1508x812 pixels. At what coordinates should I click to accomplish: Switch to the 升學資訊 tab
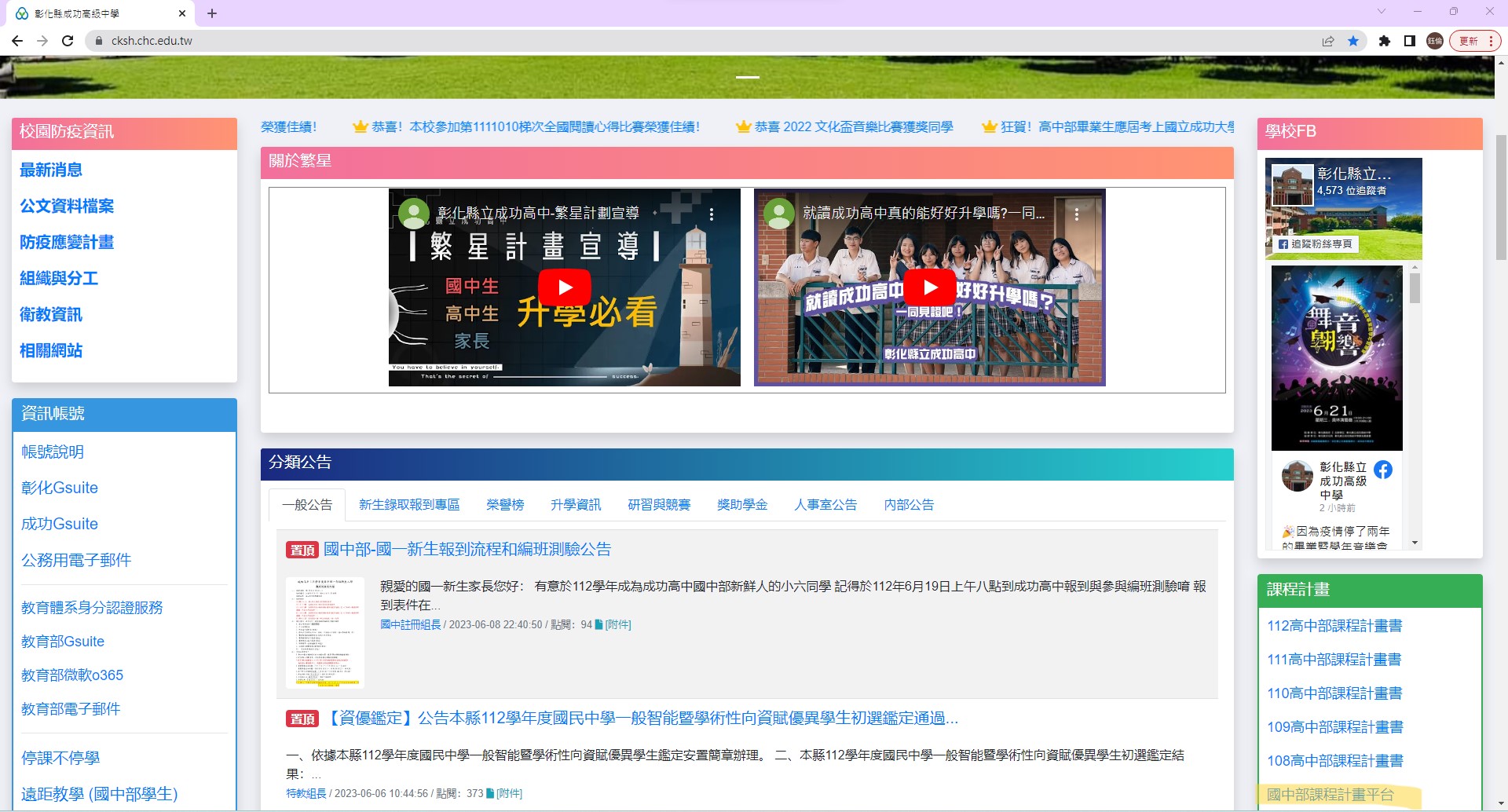[x=576, y=505]
